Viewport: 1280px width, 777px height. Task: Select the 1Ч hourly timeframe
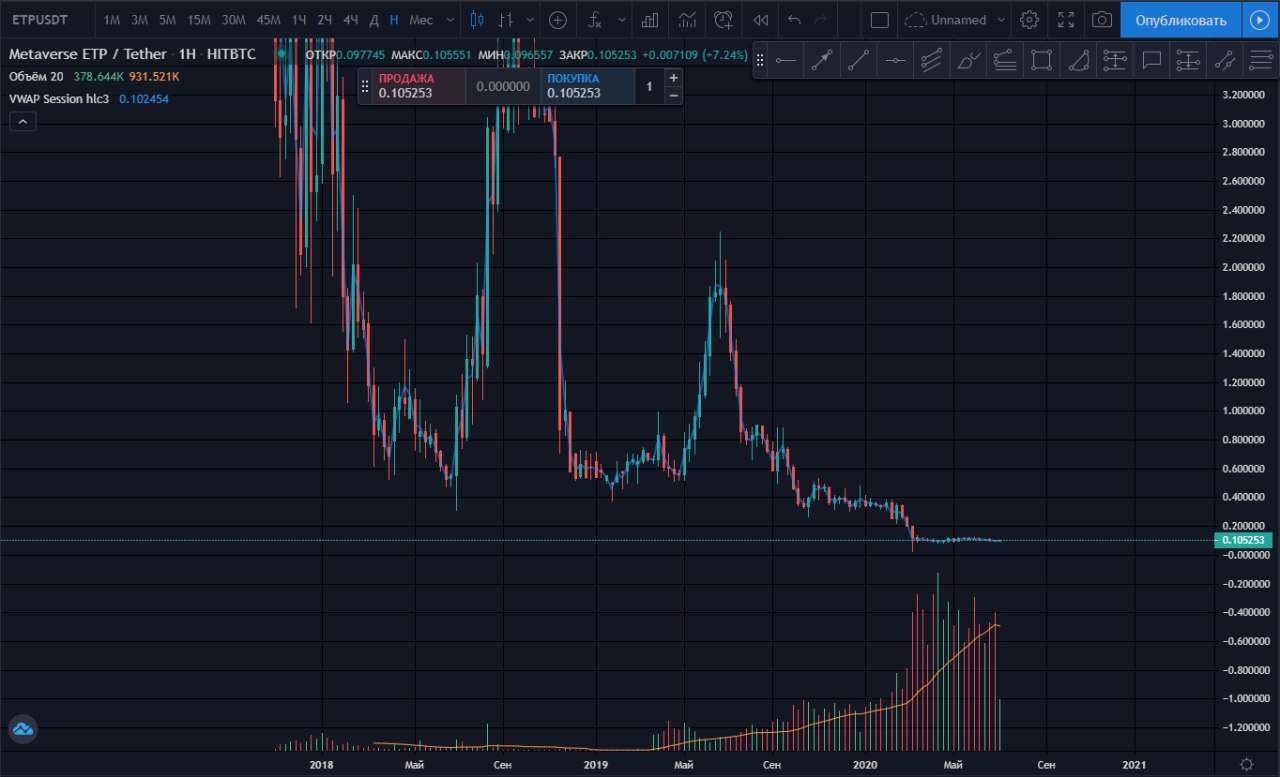click(299, 20)
